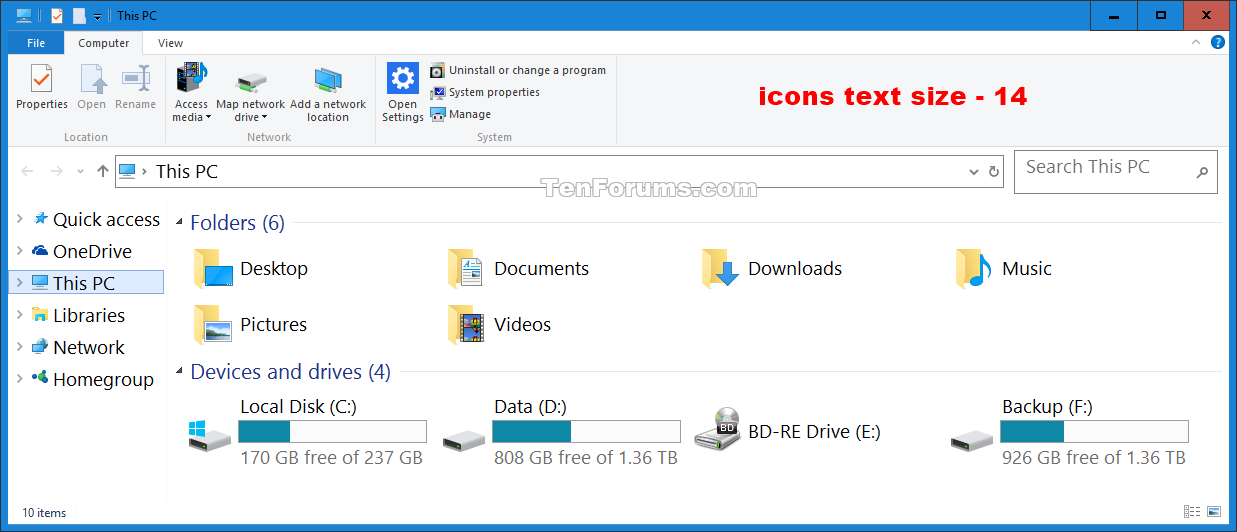Click Add a network location
Viewport: 1237px width, 532px height.
[328, 95]
